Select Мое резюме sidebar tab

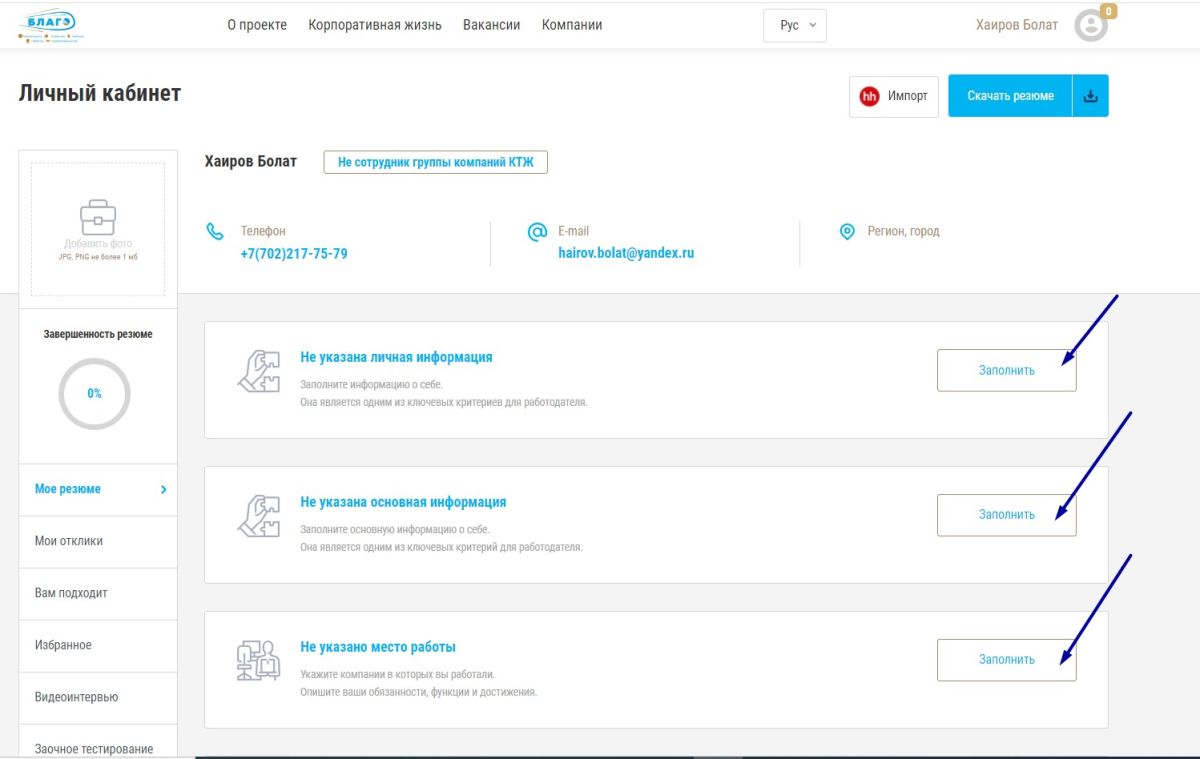98,490
